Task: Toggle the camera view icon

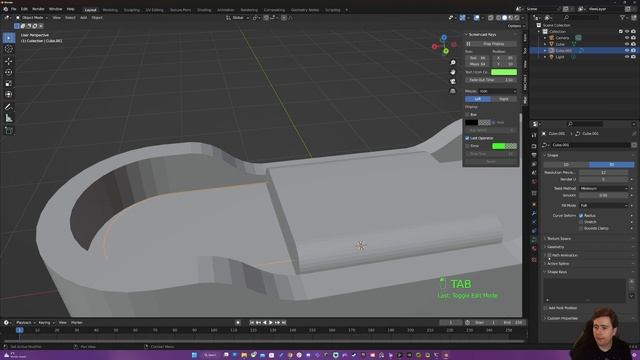Action: point(453,81)
